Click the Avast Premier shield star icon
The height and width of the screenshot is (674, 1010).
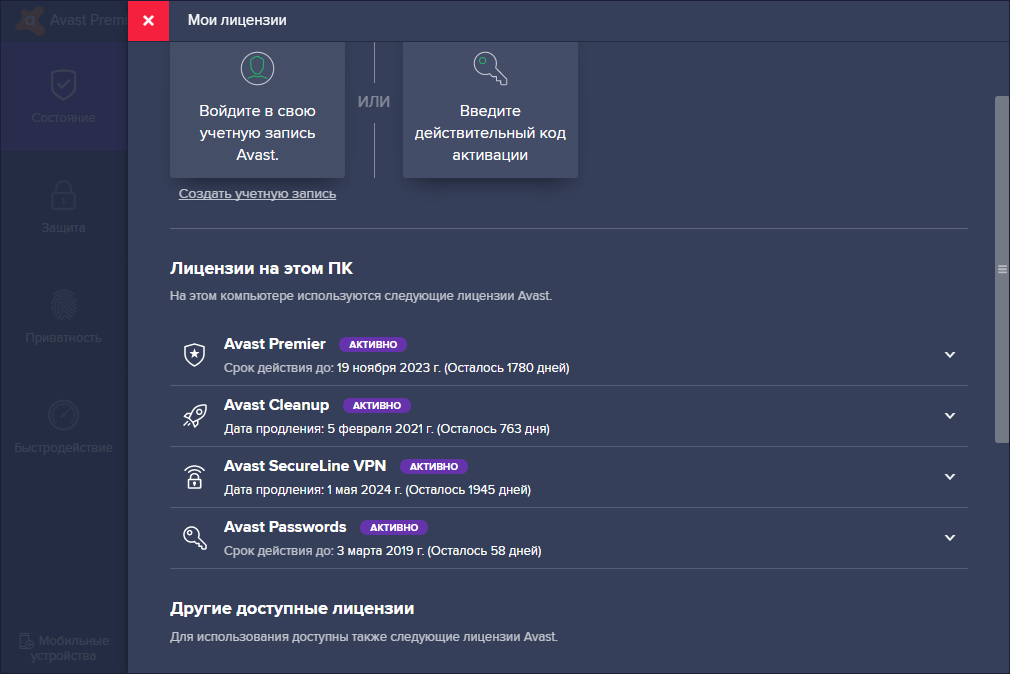(x=194, y=355)
